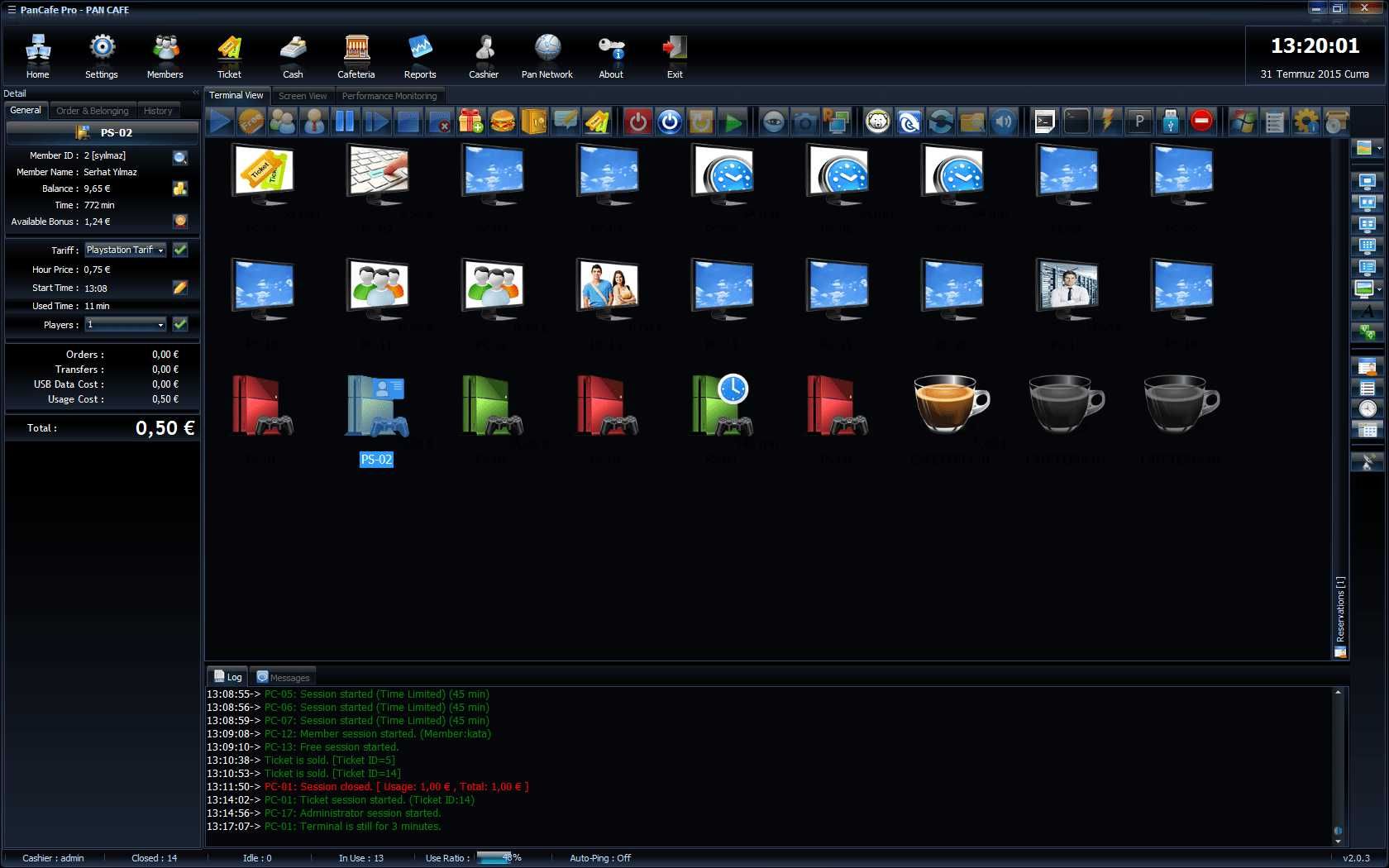Start a session with the blue play toolbar icon

pos(220,122)
